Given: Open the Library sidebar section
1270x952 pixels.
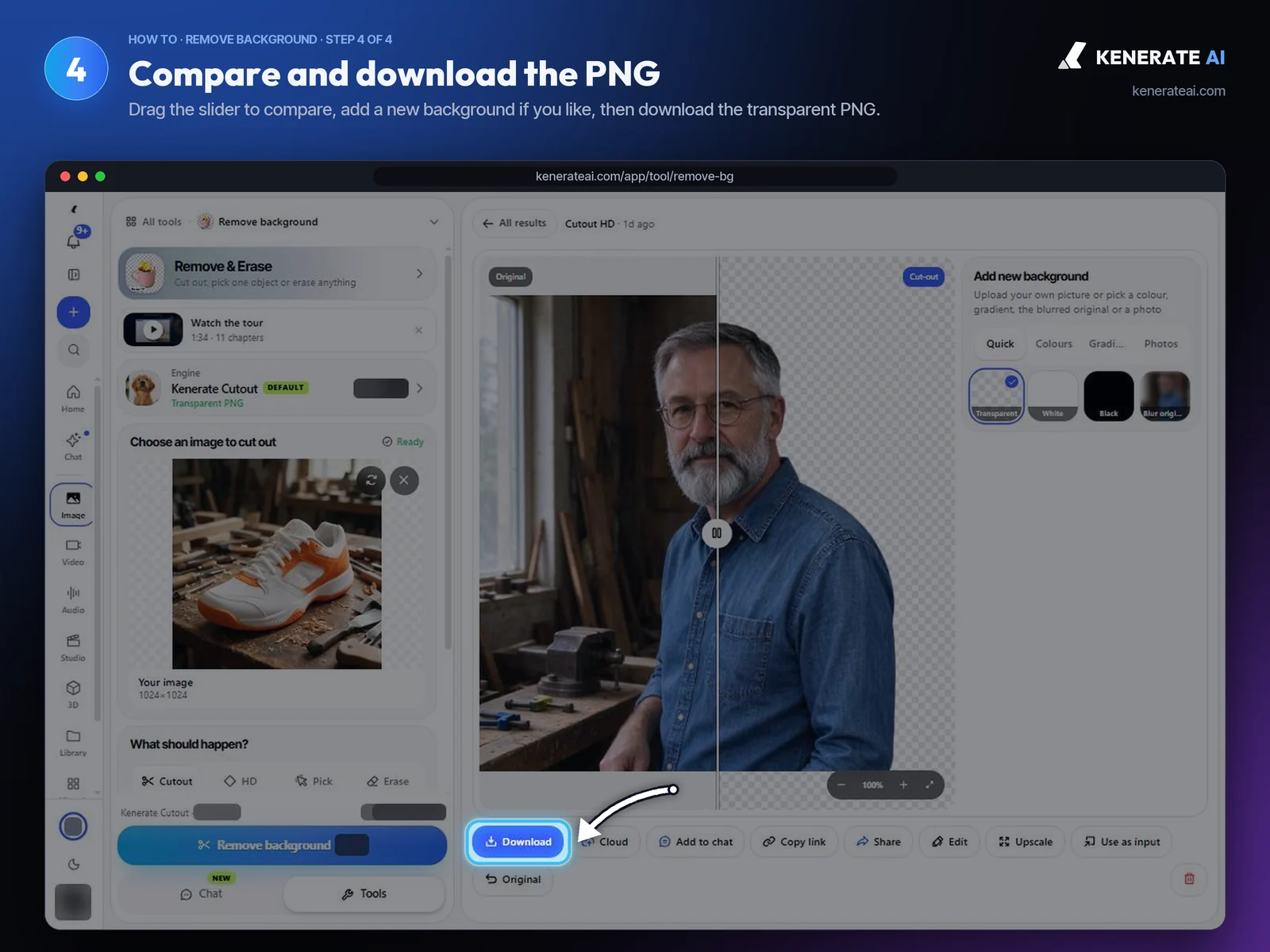Looking at the screenshot, I should pos(73,743).
